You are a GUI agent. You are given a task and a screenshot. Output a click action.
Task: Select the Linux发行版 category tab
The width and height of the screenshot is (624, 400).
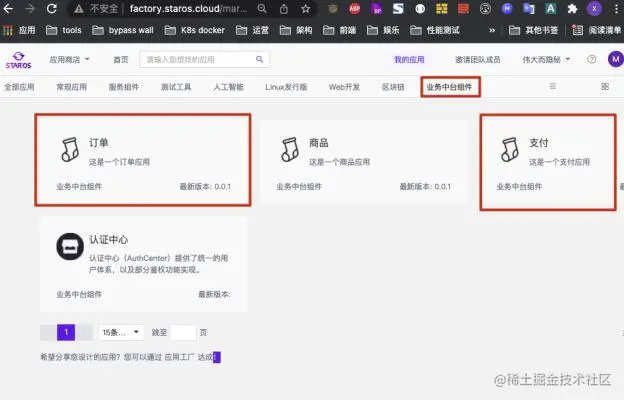(x=286, y=87)
